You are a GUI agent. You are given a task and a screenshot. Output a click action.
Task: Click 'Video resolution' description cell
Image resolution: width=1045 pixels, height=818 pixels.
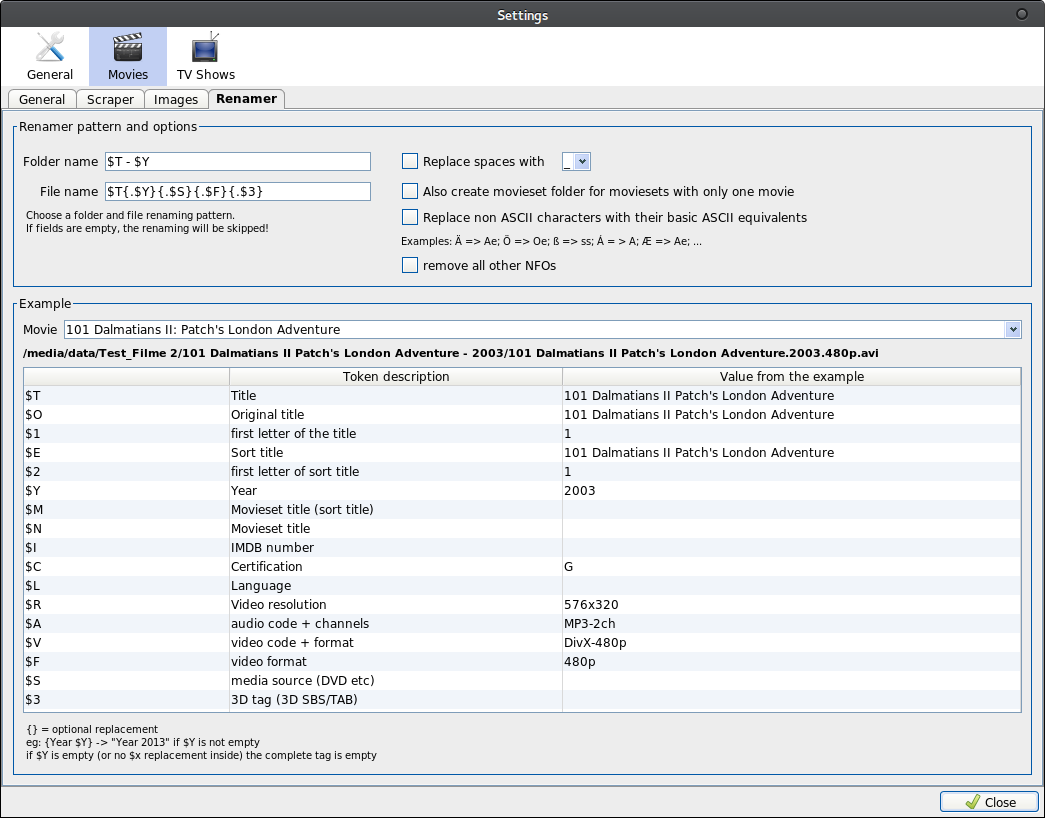396,605
